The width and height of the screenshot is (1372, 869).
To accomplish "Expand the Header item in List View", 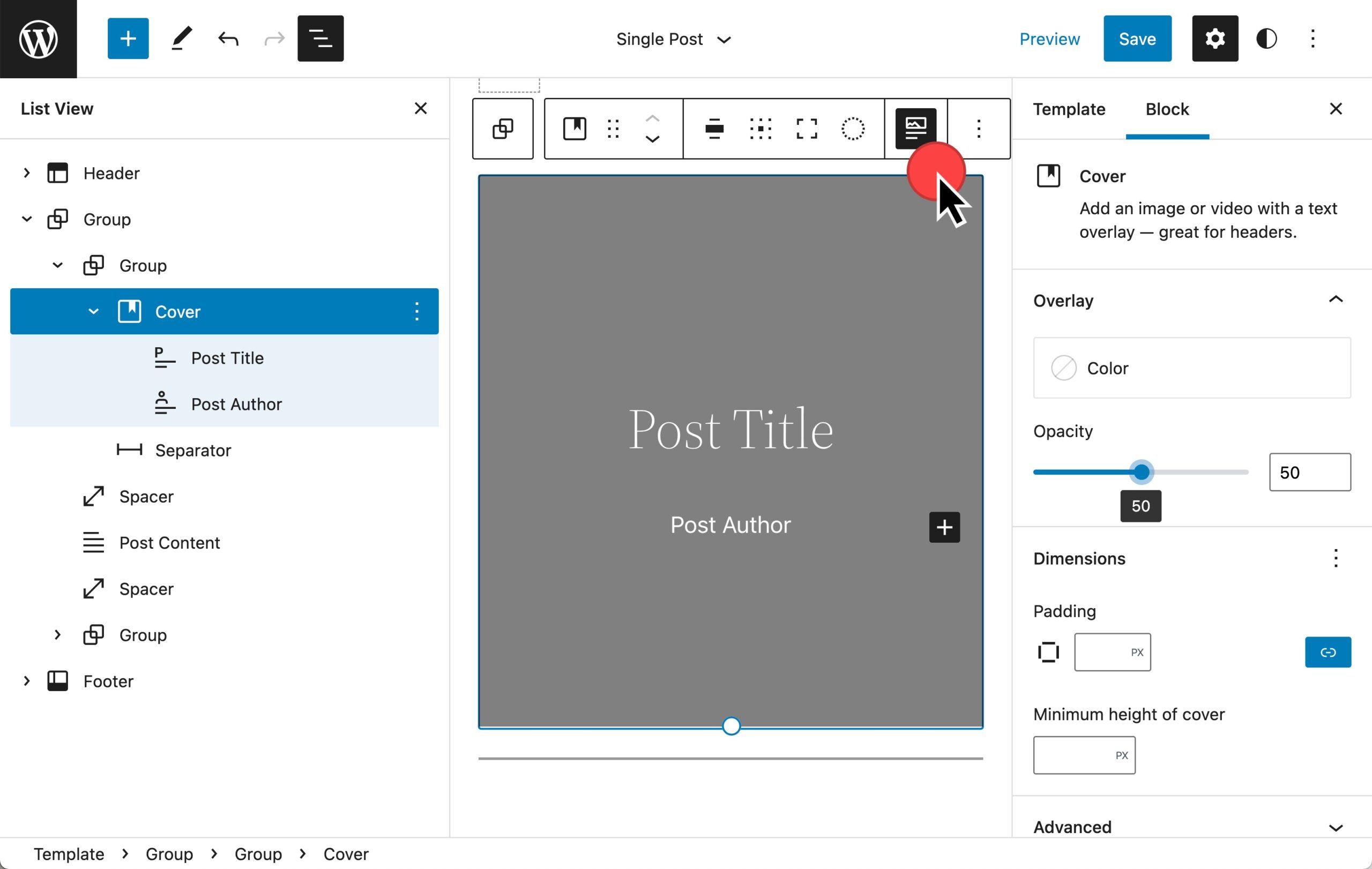I will 26,173.
